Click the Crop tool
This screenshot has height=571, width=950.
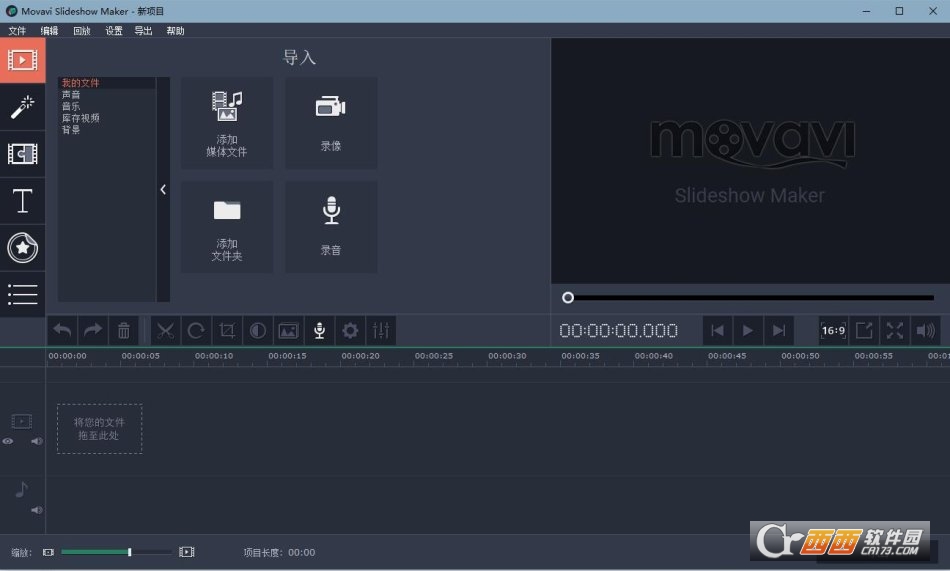227,330
